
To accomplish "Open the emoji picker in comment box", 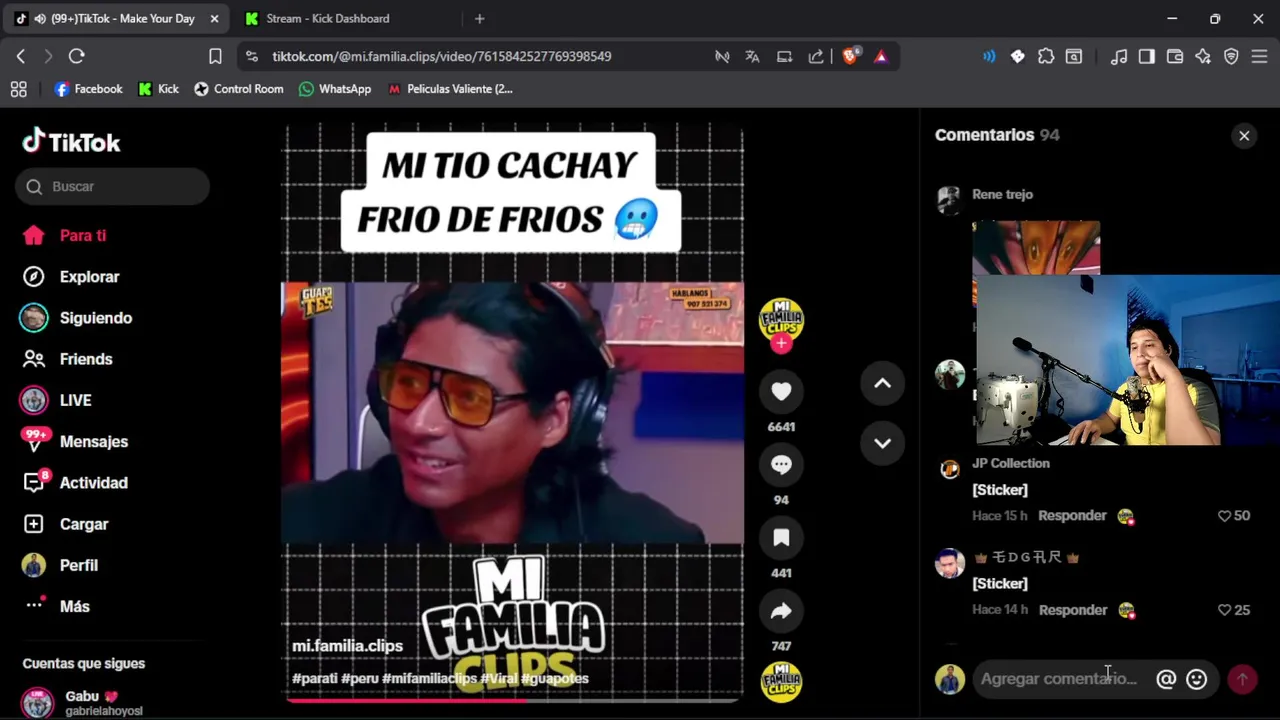I will pos(1196,679).
